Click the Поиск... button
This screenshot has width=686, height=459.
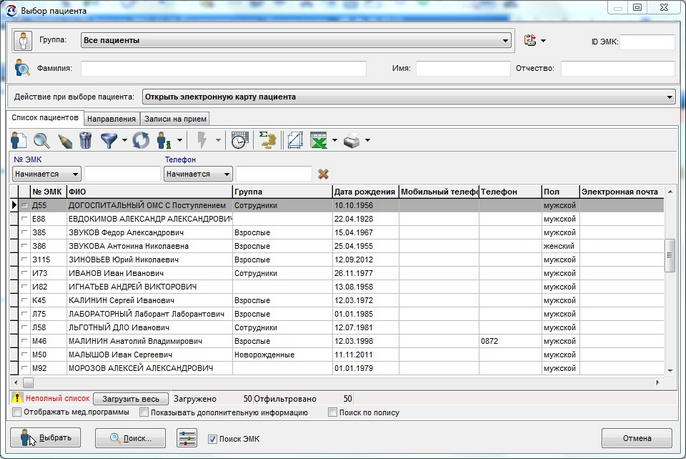click(x=130, y=438)
